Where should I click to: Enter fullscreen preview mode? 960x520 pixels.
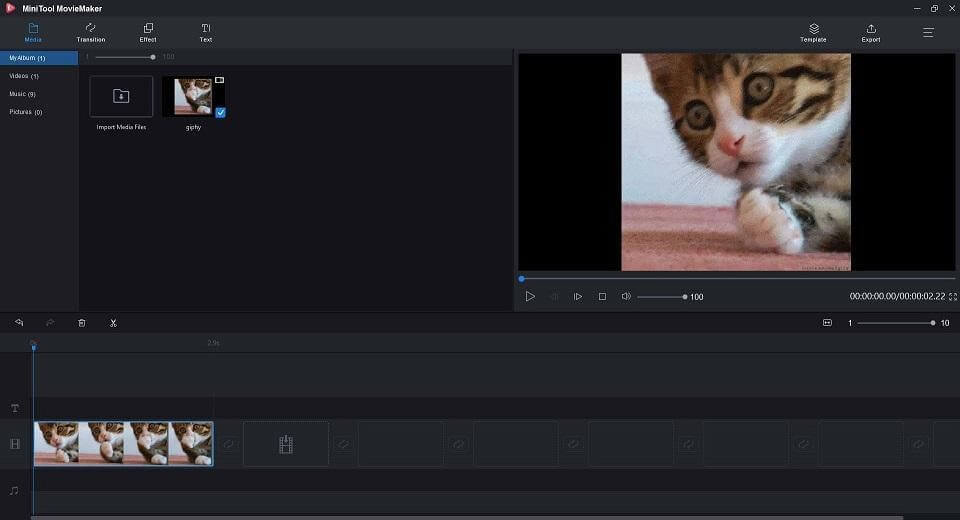tap(953, 296)
